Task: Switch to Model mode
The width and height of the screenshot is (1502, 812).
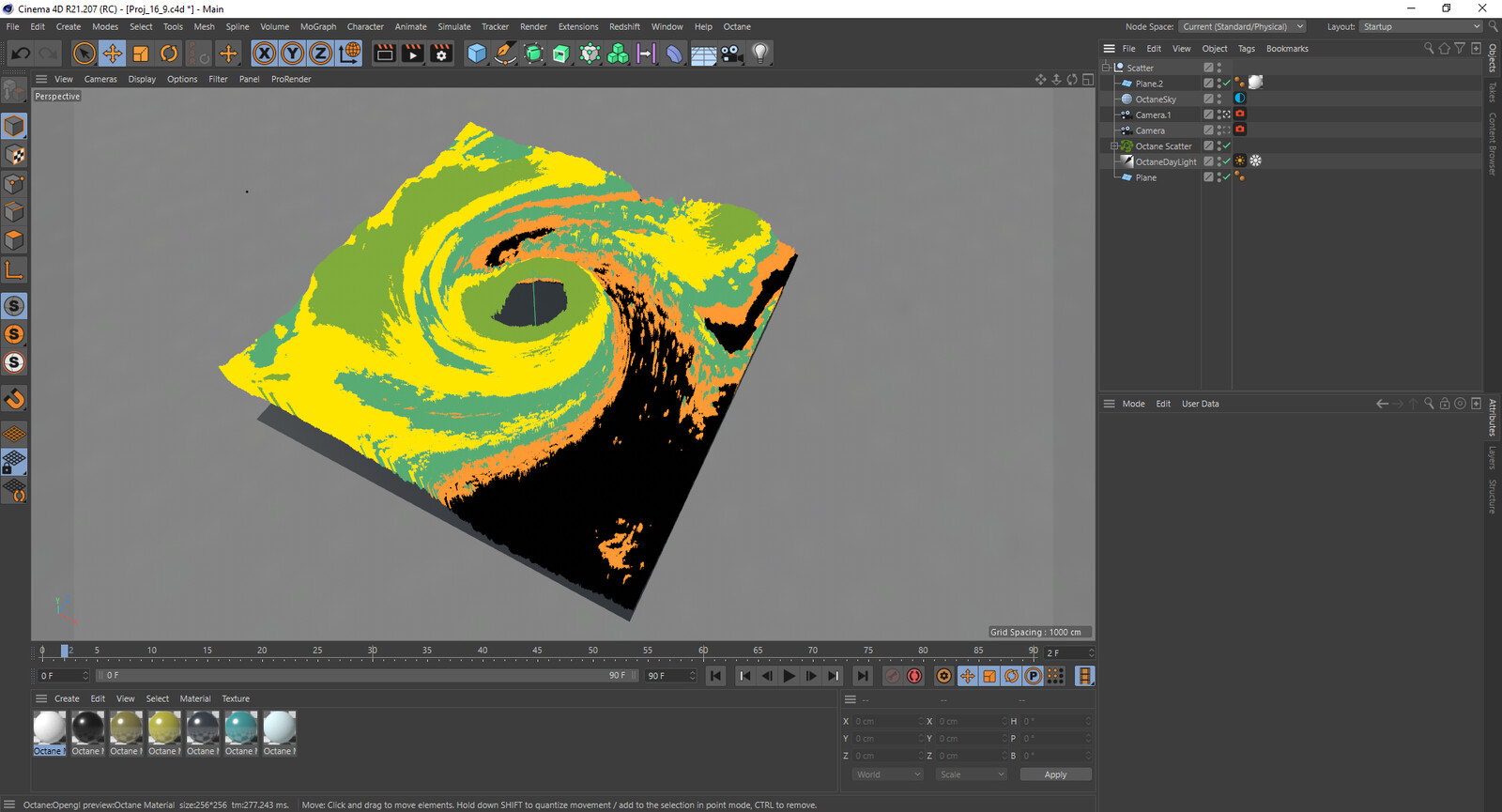Action: (x=14, y=126)
